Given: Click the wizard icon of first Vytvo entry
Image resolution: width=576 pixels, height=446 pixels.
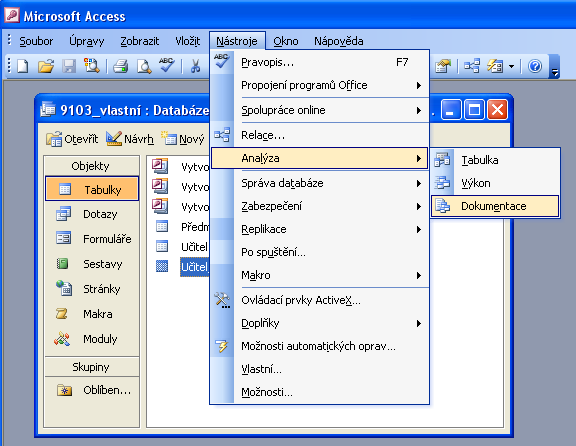Looking at the screenshot, I should pos(160,166).
